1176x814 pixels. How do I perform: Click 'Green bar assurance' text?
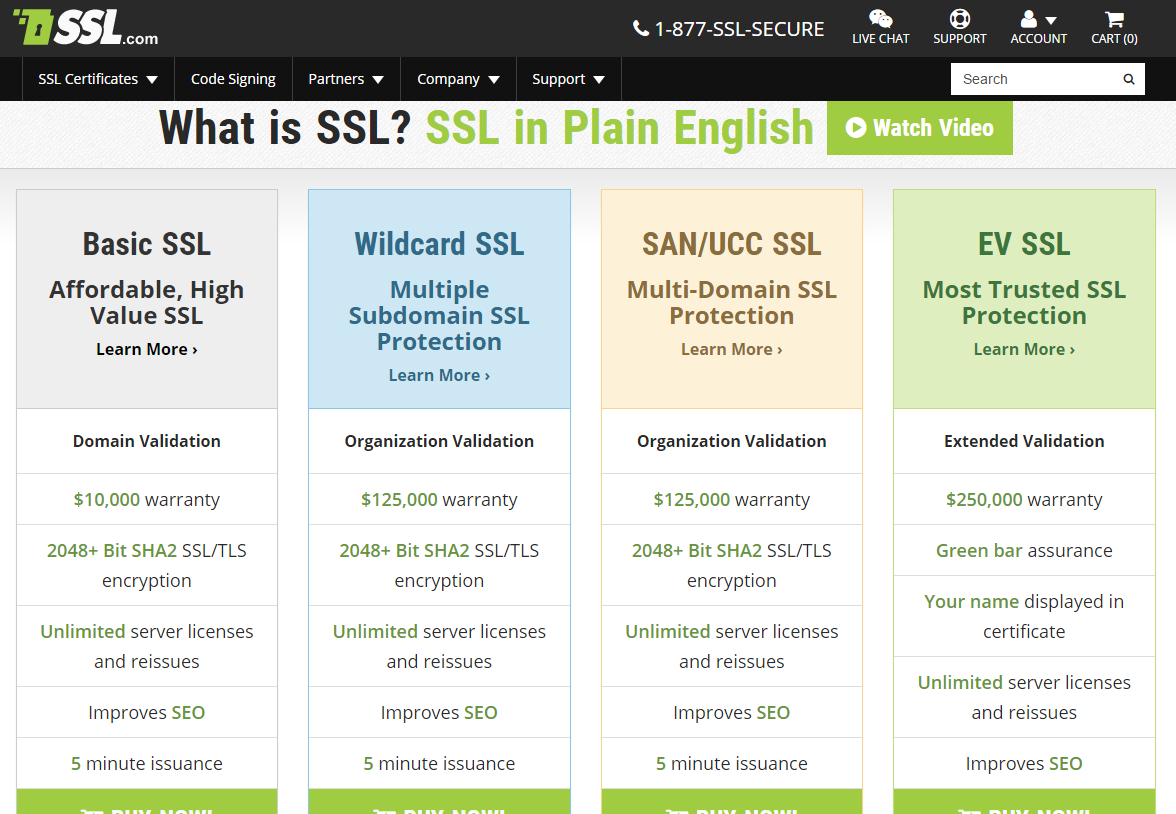[1024, 551]
